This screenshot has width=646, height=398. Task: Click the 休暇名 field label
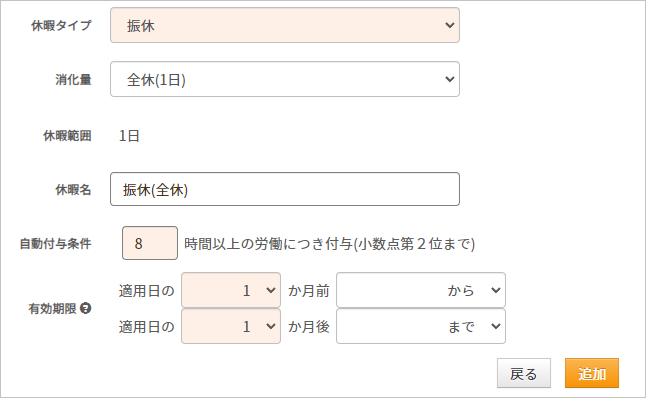(x=73, y=190)
